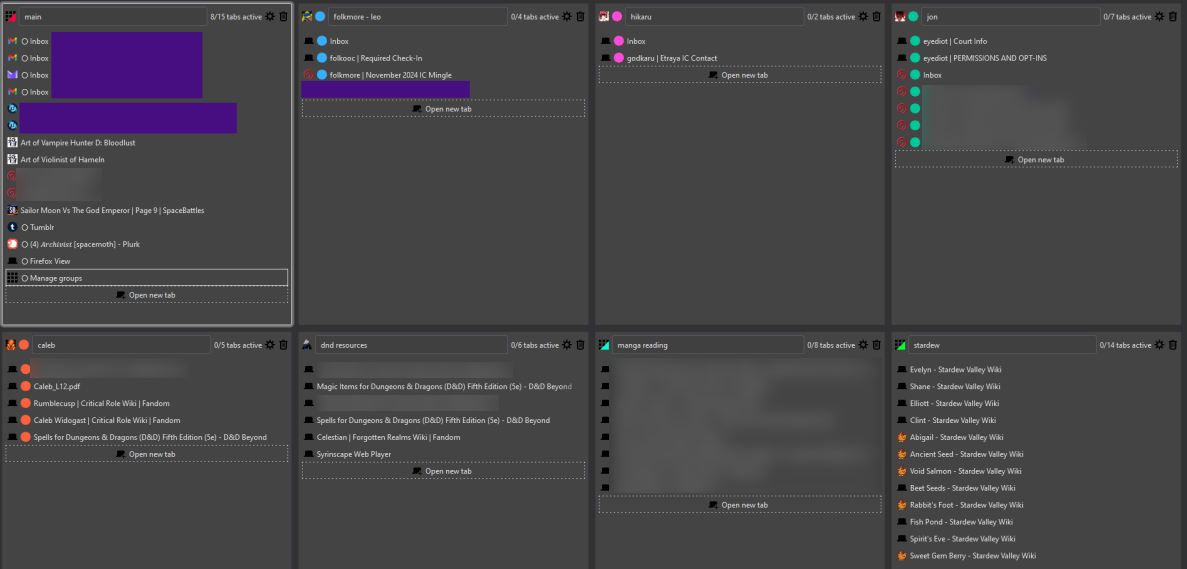Click trash icon on manga reading group
The width and height of the screenshot is (1187, 569).
coord(876,345)
